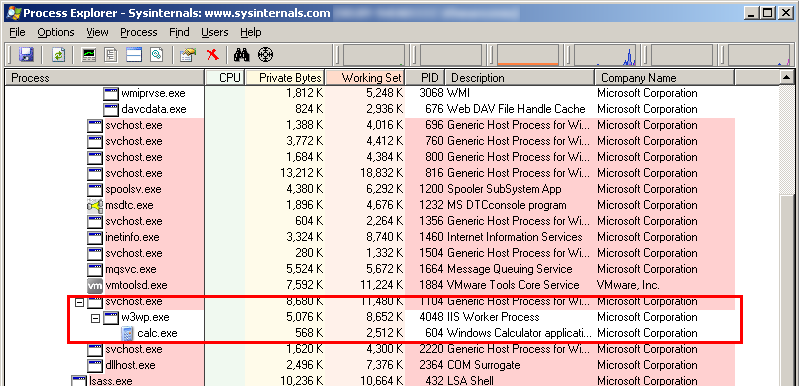The height and width of the screenshot is (386, 799).
Task: Click the vmtoolsd.exe VMware icon
Action: 95,285
